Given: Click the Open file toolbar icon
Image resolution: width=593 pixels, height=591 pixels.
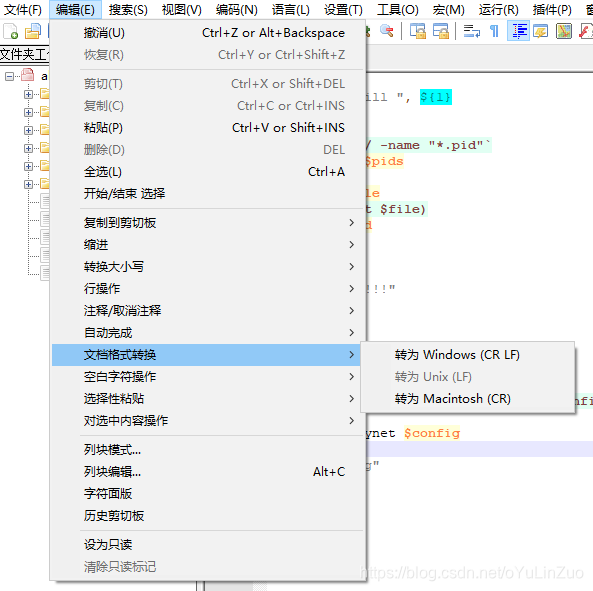Looking at the screenshot, I should pos(33,31).
